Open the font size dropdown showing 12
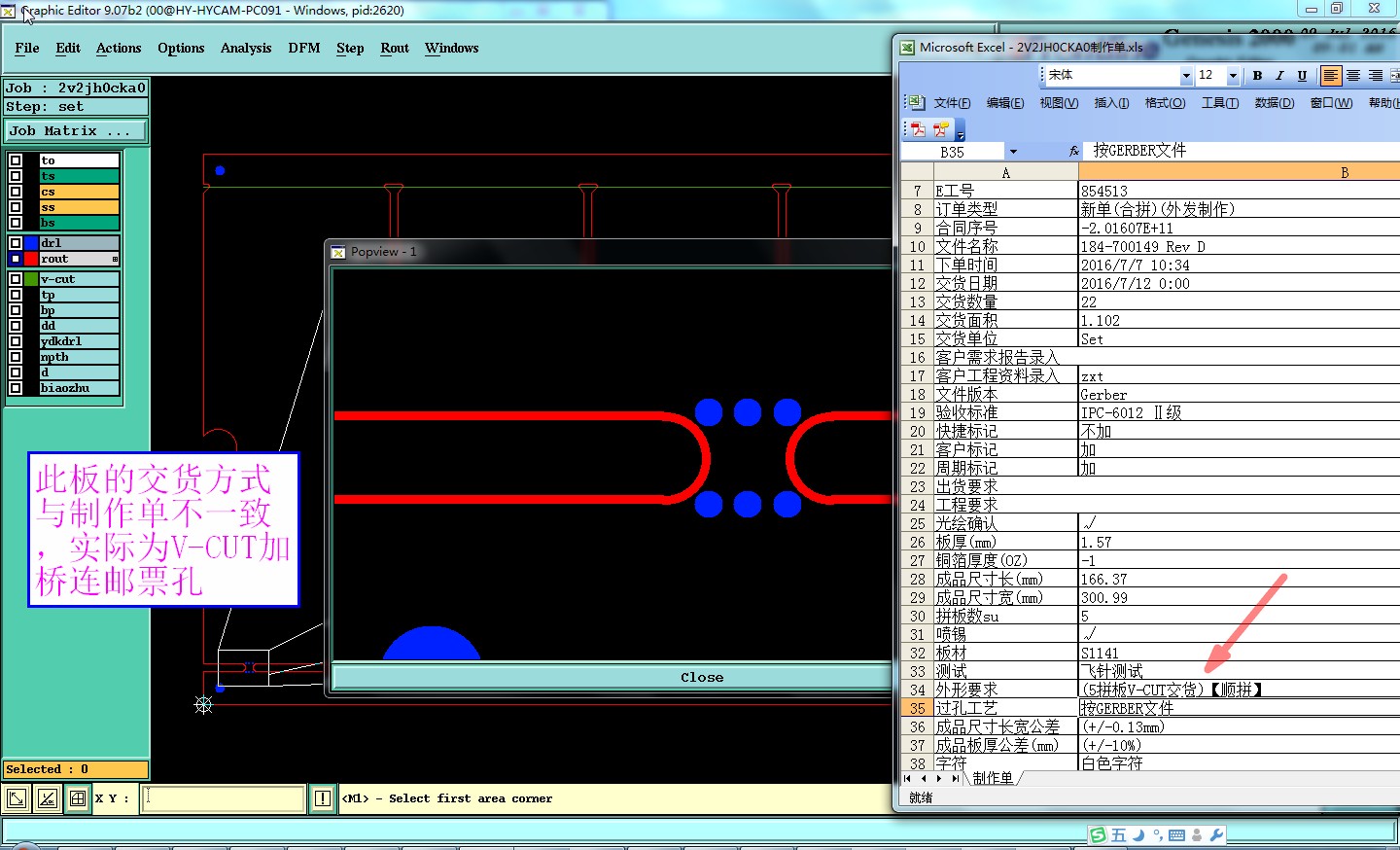Viewport: 1400px width, 850px height. pyautogui.click(x=1233, y=76)
